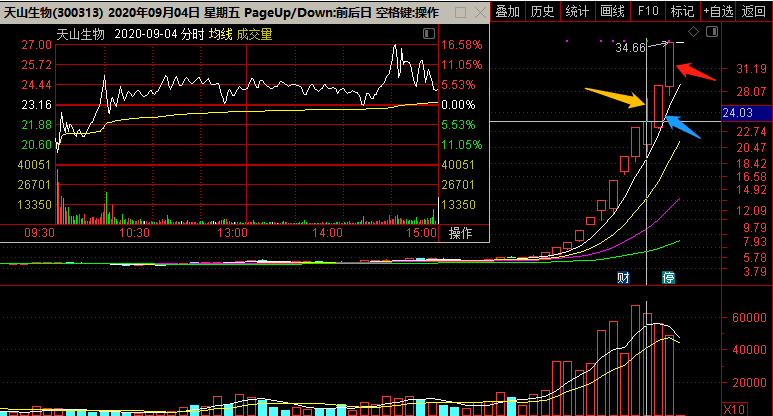Open the 叠加 overlay function

point(508,11)
